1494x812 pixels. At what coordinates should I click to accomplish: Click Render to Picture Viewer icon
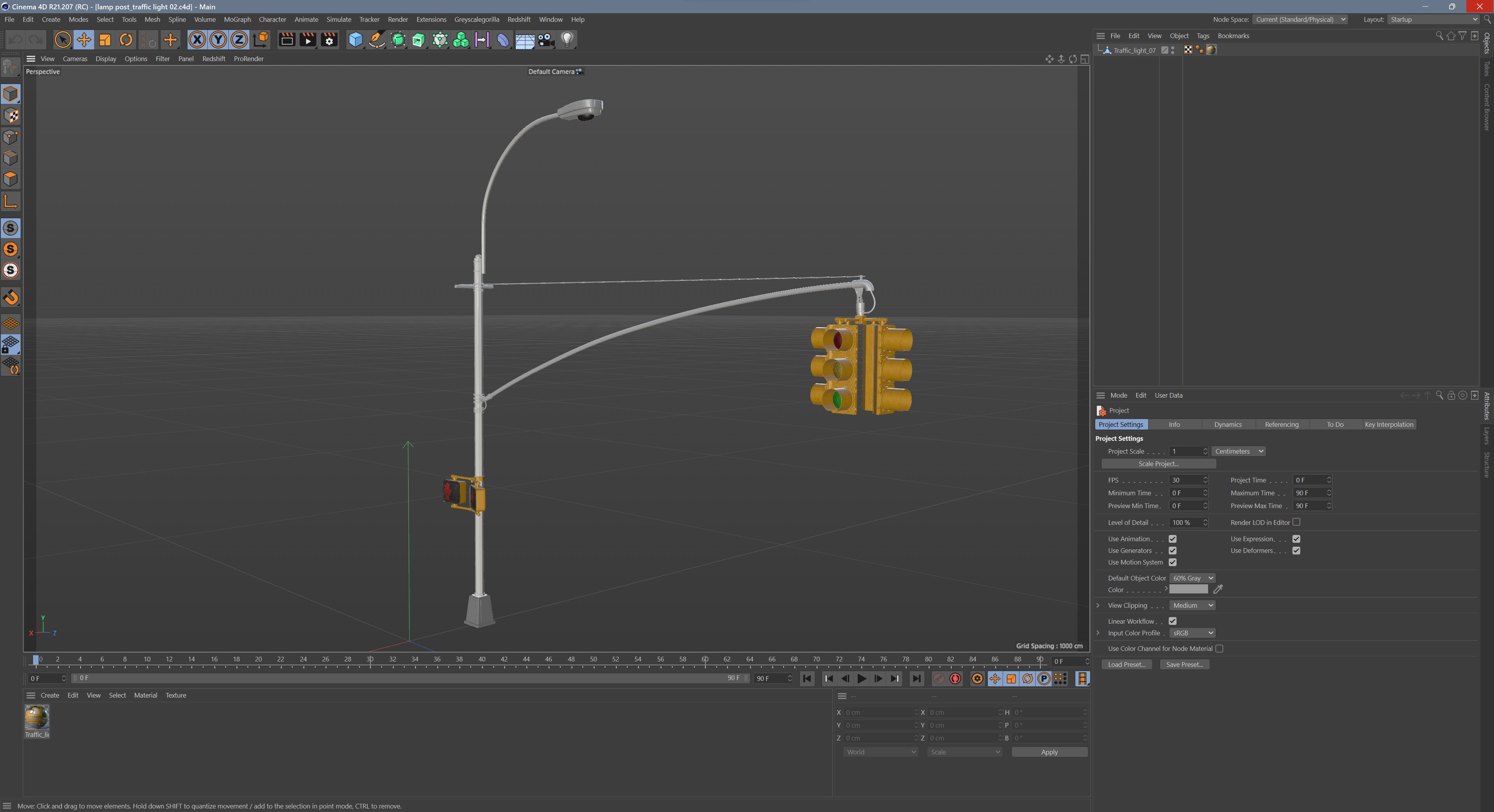pos(308,39)
